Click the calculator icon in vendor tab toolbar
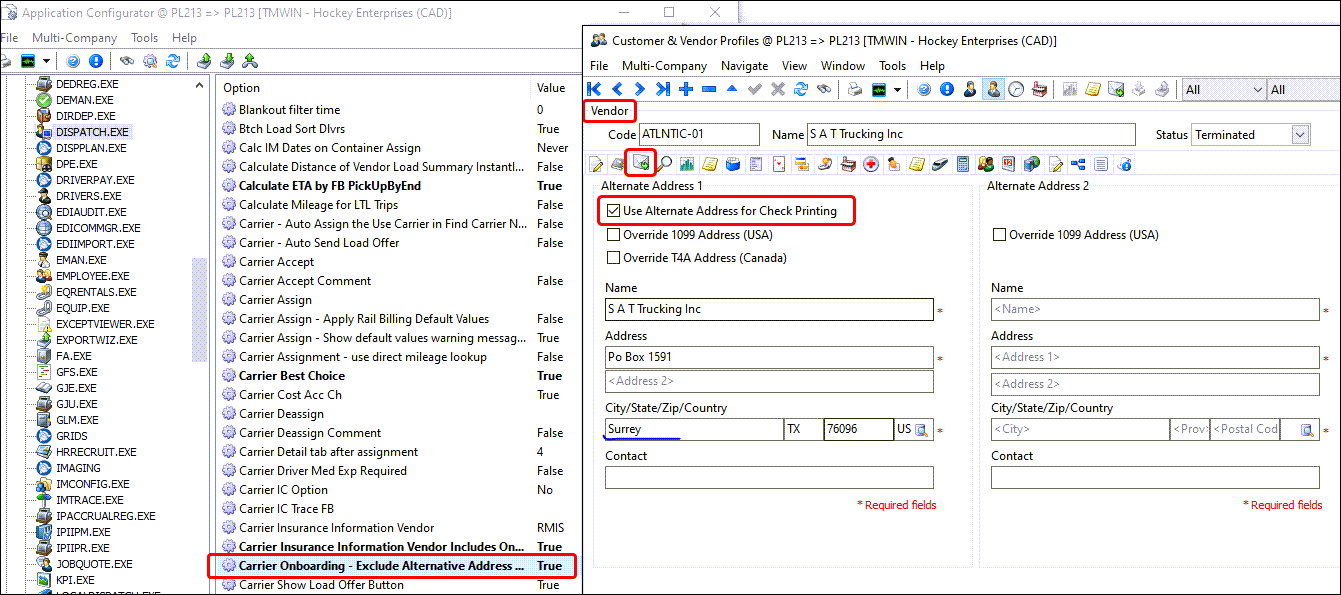The image size is (1341, 595). pos(963,164)
